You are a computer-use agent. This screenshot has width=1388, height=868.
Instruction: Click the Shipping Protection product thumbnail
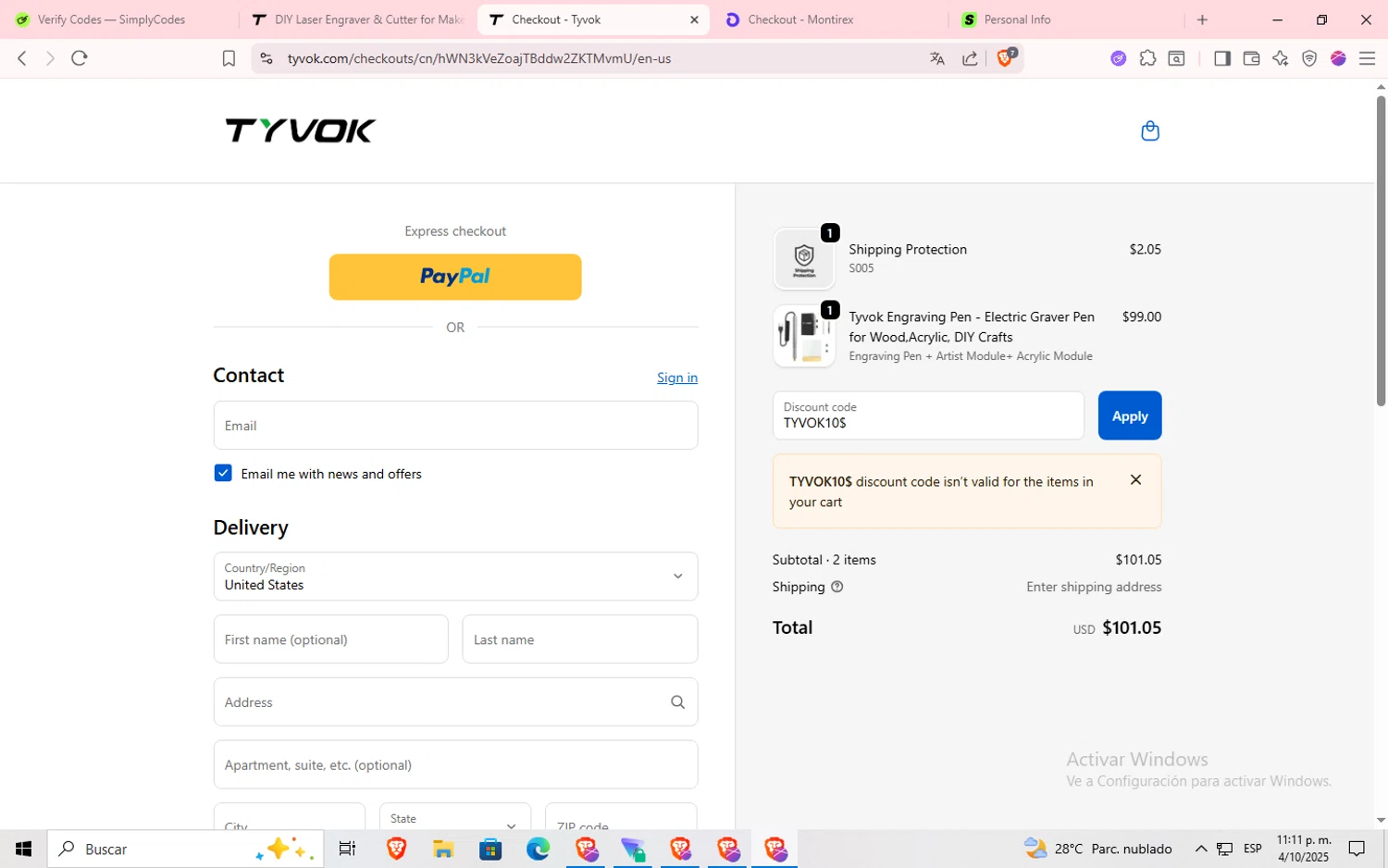[804, 259]
